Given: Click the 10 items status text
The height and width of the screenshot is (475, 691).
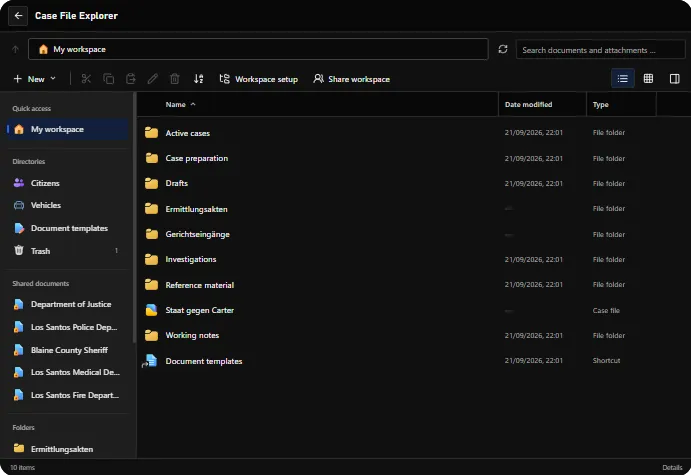Looking at the screenshot, I should point(22,468).
